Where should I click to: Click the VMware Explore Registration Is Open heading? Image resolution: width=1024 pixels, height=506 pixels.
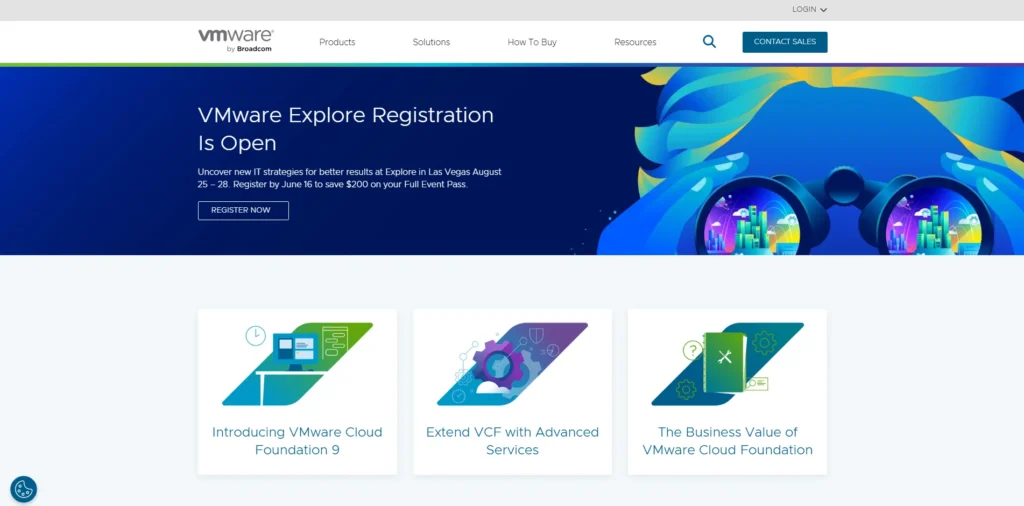346,129
